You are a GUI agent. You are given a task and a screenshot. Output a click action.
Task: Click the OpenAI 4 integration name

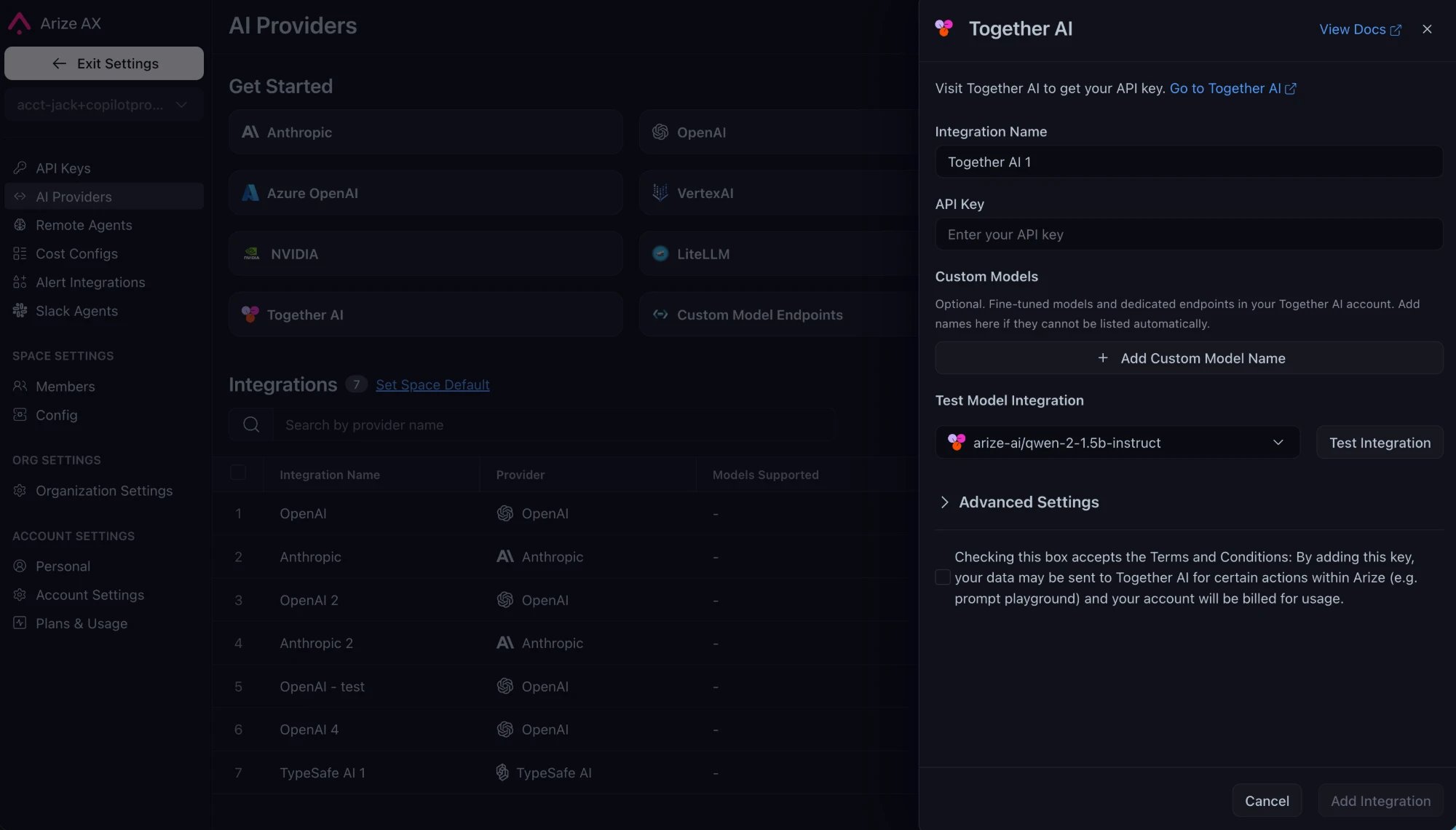point(309,730)
